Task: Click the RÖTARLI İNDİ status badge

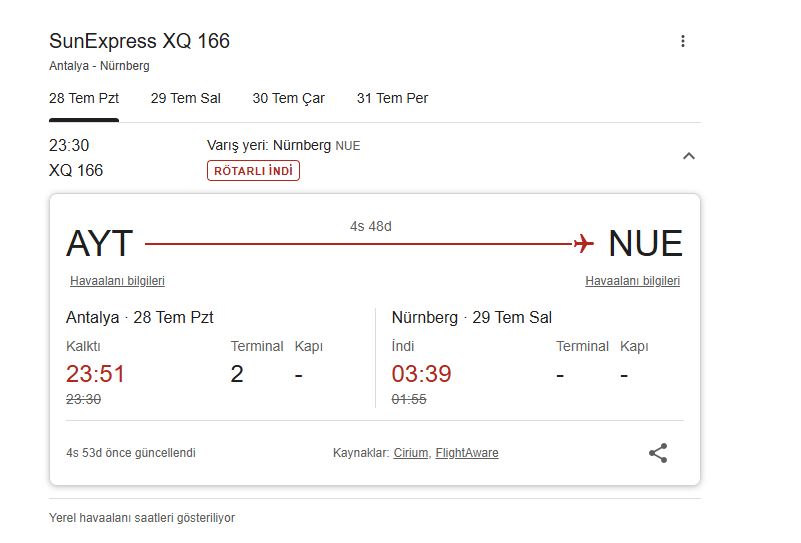Action: tap(253, 171)
